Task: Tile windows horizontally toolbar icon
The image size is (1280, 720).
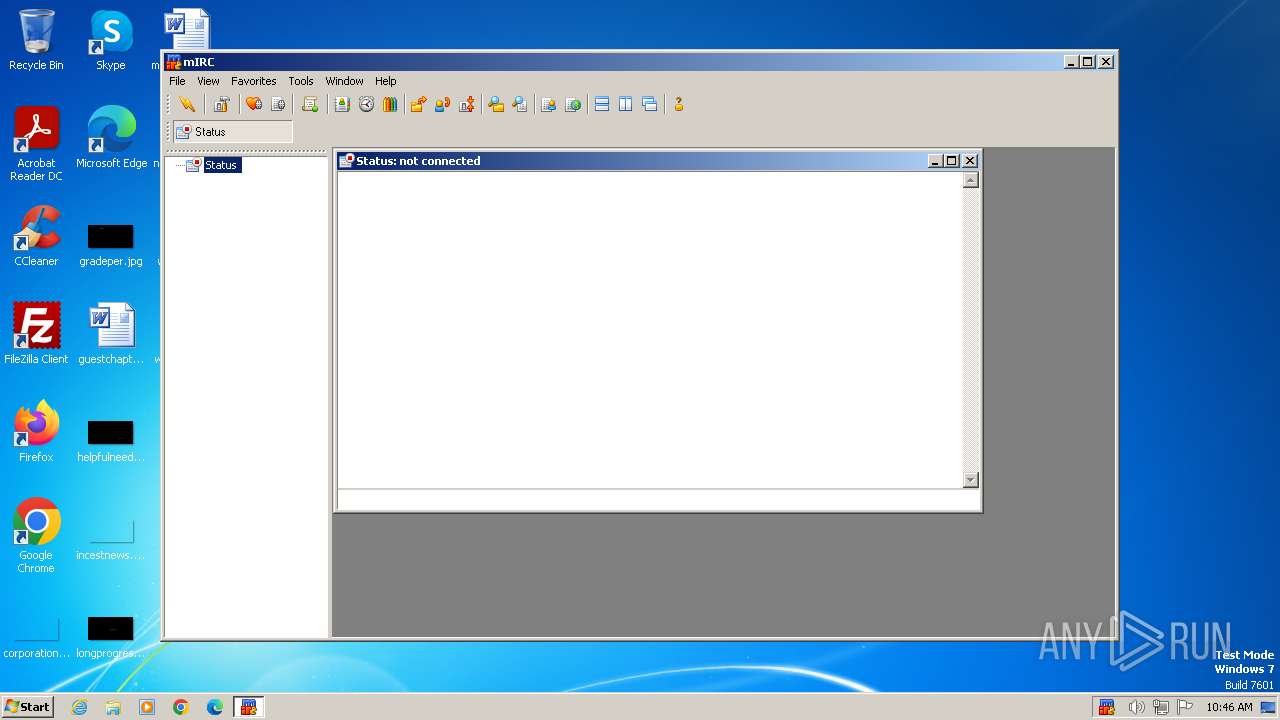Action: 602,104
